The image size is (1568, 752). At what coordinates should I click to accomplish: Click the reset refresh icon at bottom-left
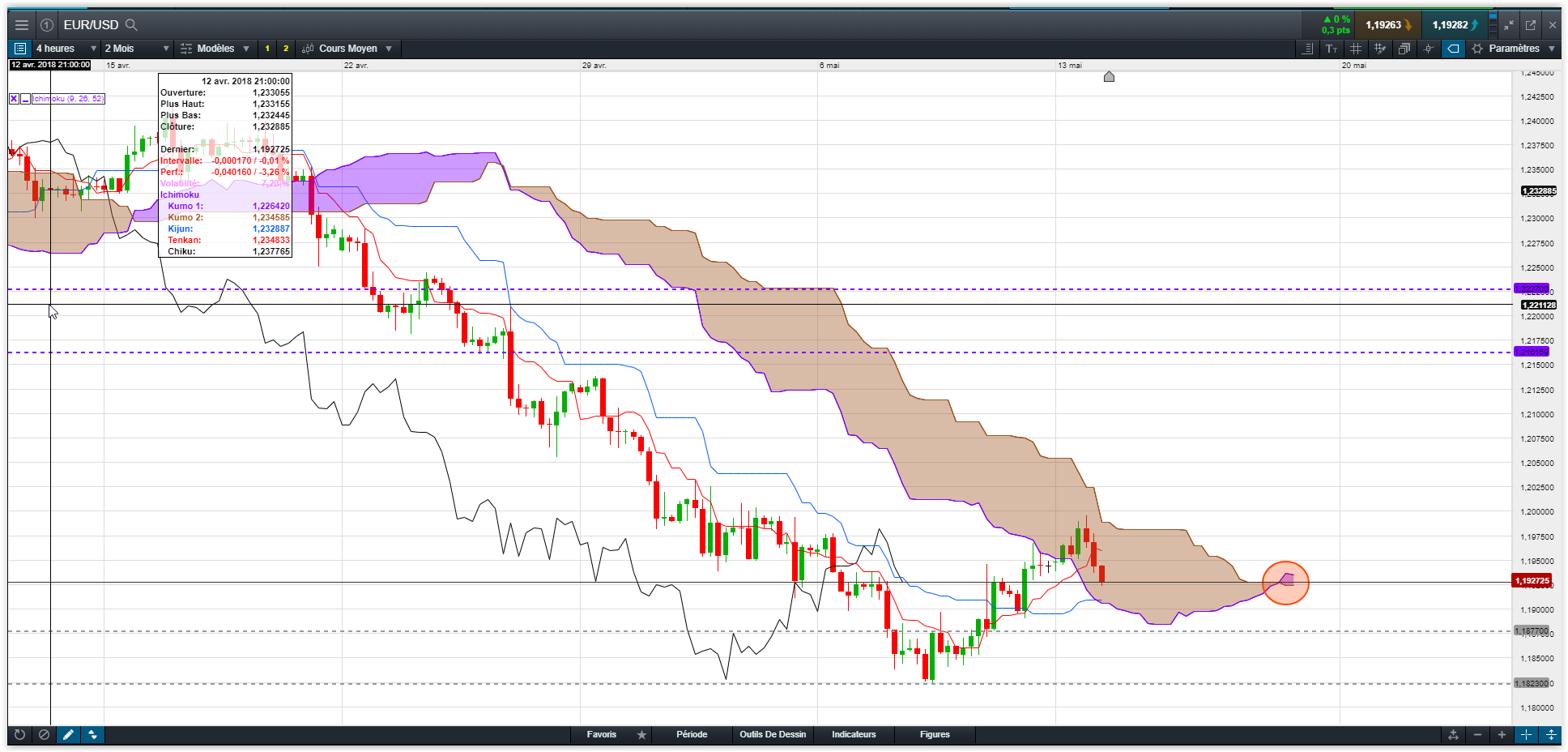point(20,734)
